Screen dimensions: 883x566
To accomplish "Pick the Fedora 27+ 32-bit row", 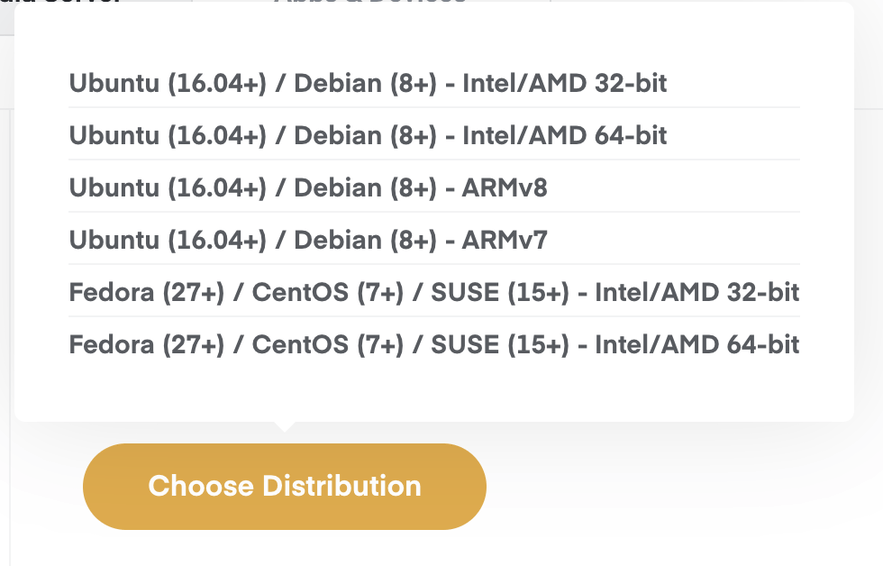I will (x=433, y=292).
